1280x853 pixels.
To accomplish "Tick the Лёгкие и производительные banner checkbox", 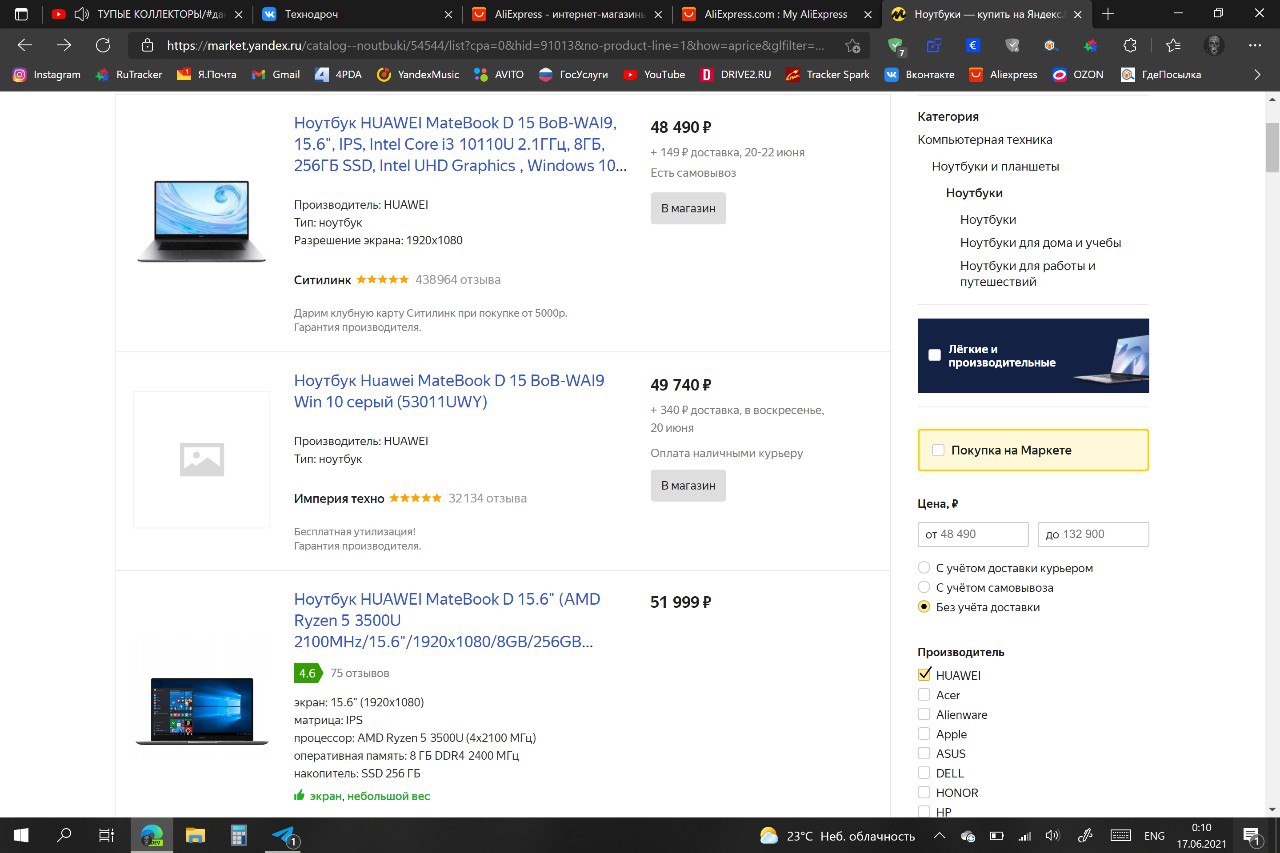I will (x=934, y=355).
